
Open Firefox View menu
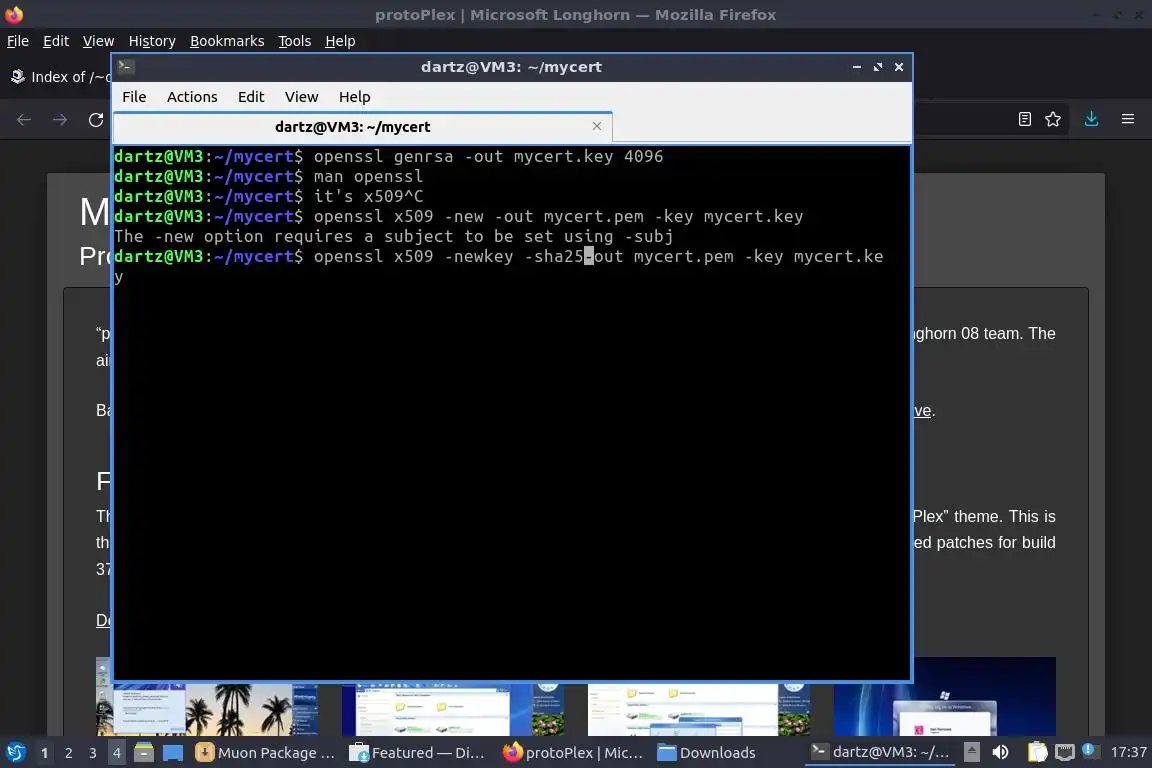[98, 41]
